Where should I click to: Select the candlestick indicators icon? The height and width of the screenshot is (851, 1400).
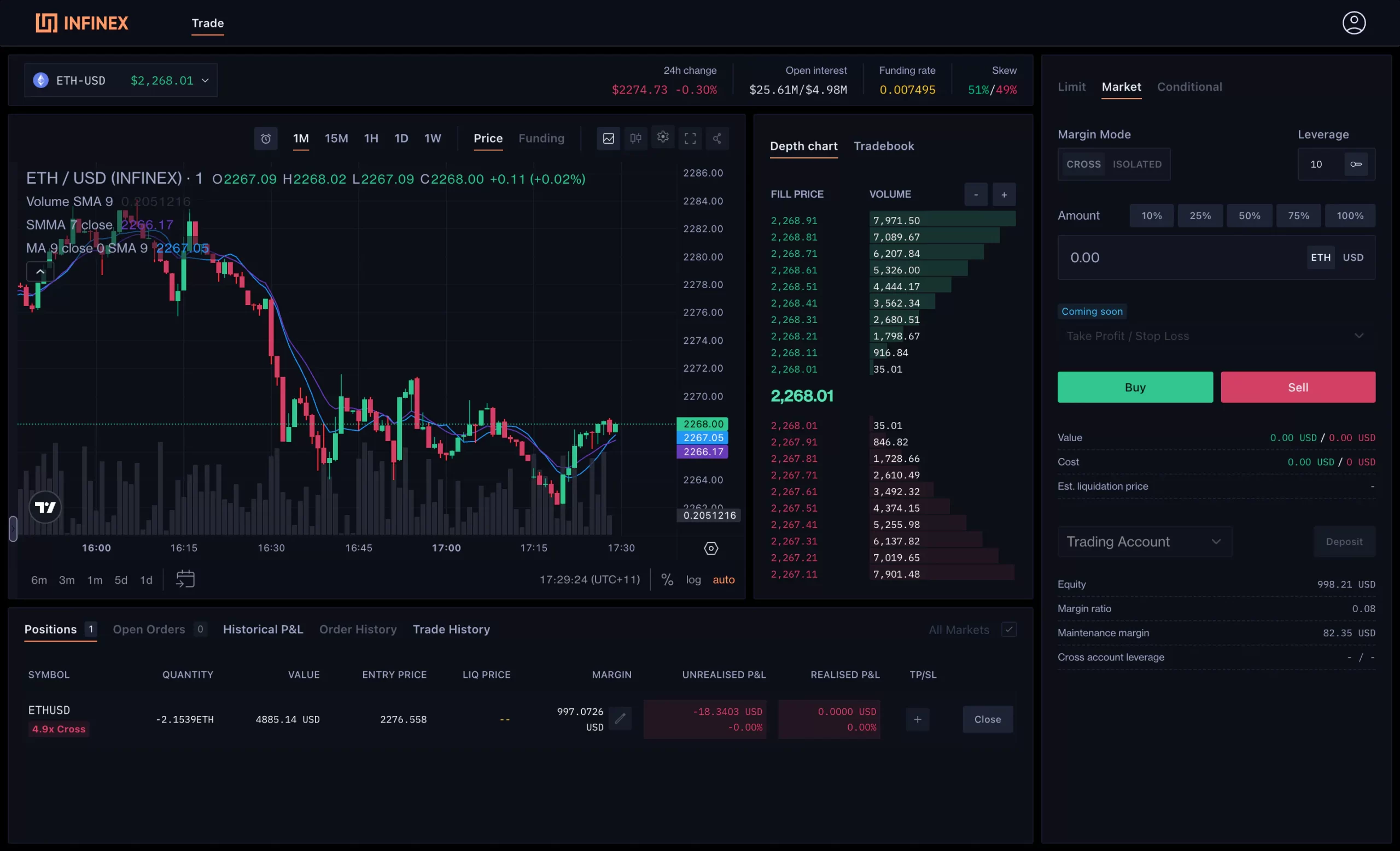[x=635, y=138]
